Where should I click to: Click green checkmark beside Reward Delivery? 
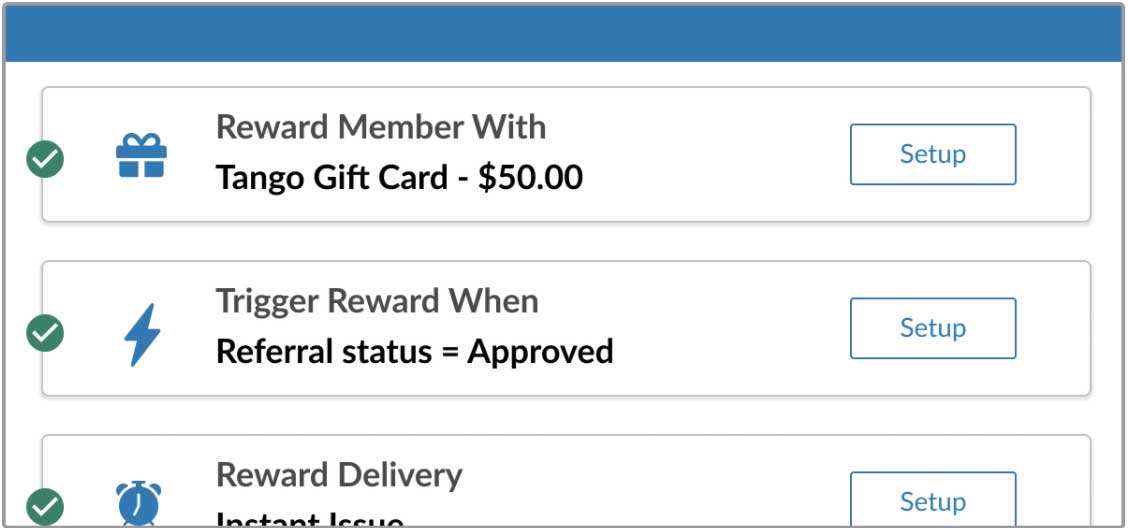(45, 507)
